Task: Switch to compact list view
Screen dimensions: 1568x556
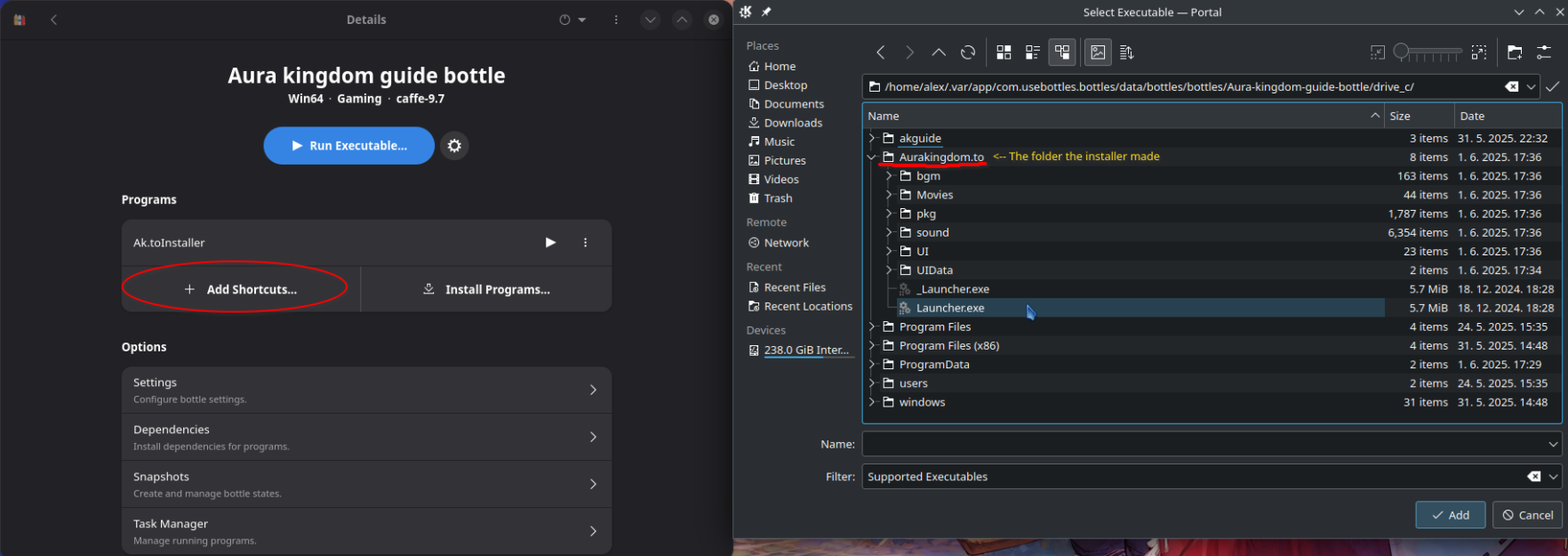Action: 1033,52
